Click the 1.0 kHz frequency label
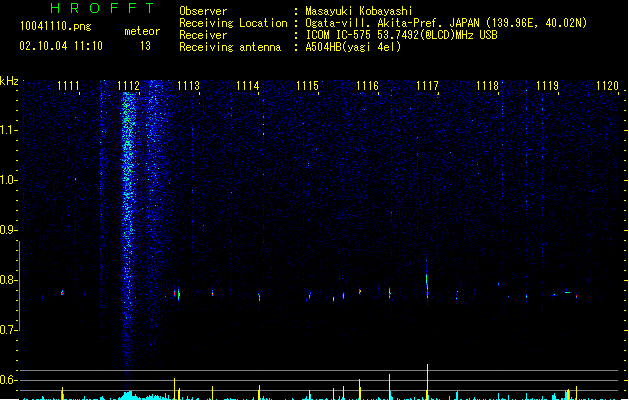 [x=8, y=180]
